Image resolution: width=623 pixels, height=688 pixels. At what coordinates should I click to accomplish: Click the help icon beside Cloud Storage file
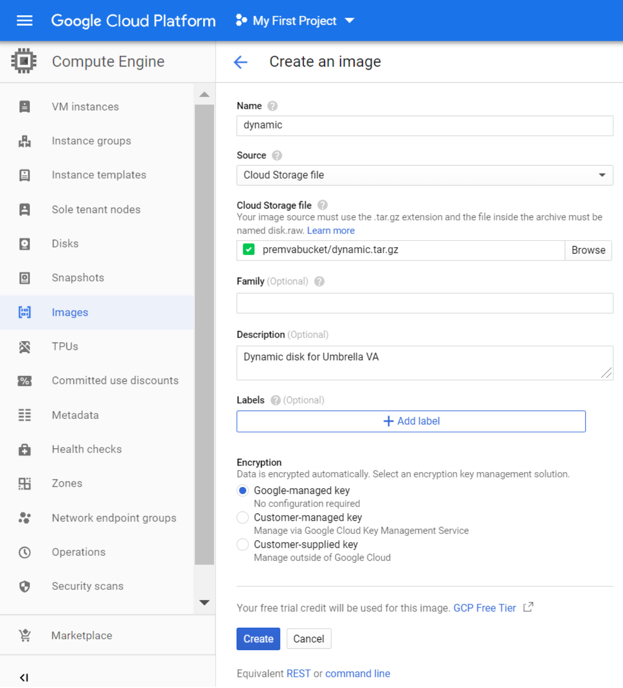pyautogui.click(x=322, y=205)
